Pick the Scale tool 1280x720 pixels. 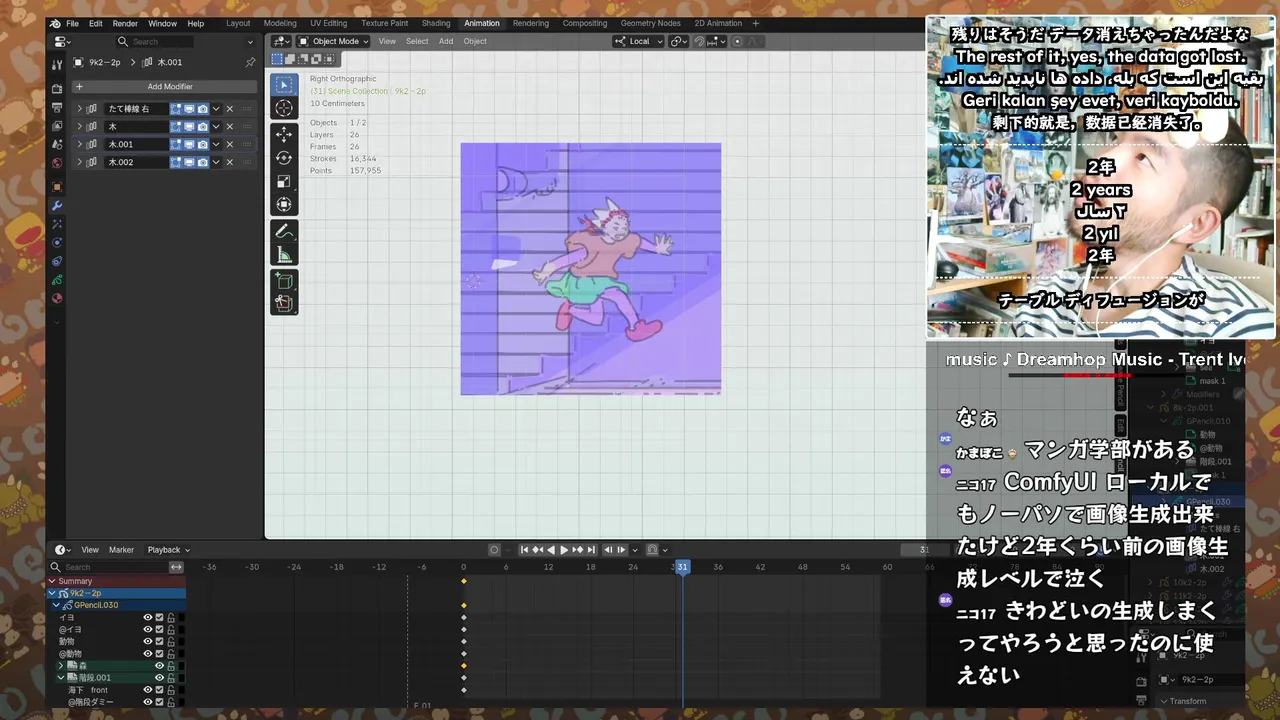pos(284,181)
